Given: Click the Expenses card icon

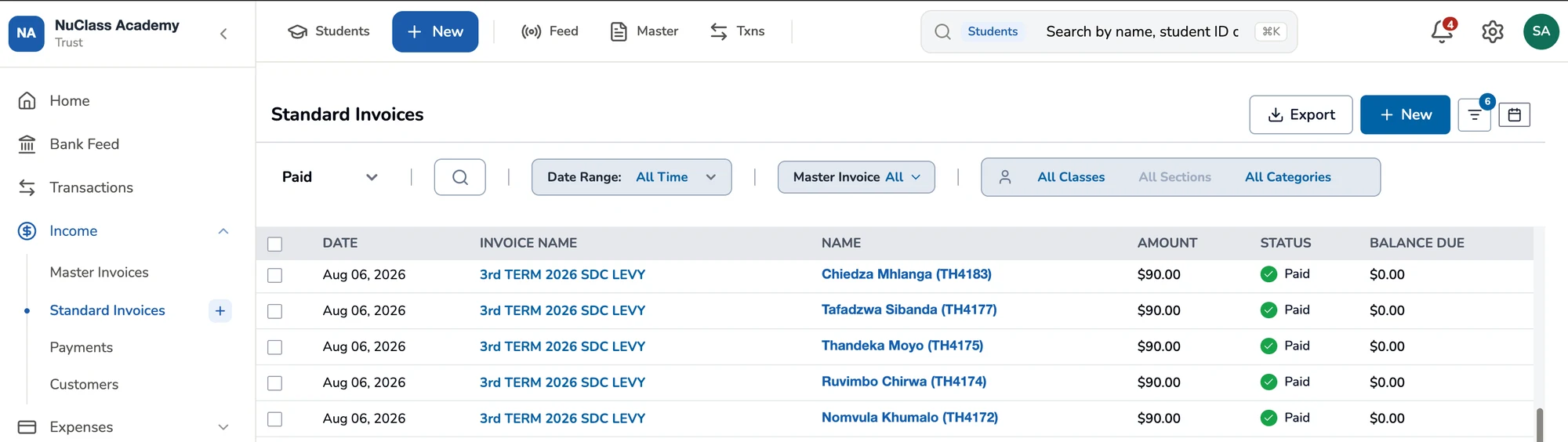Looking at the screenshot, I should pyautogui.click(x=27, y=427).
